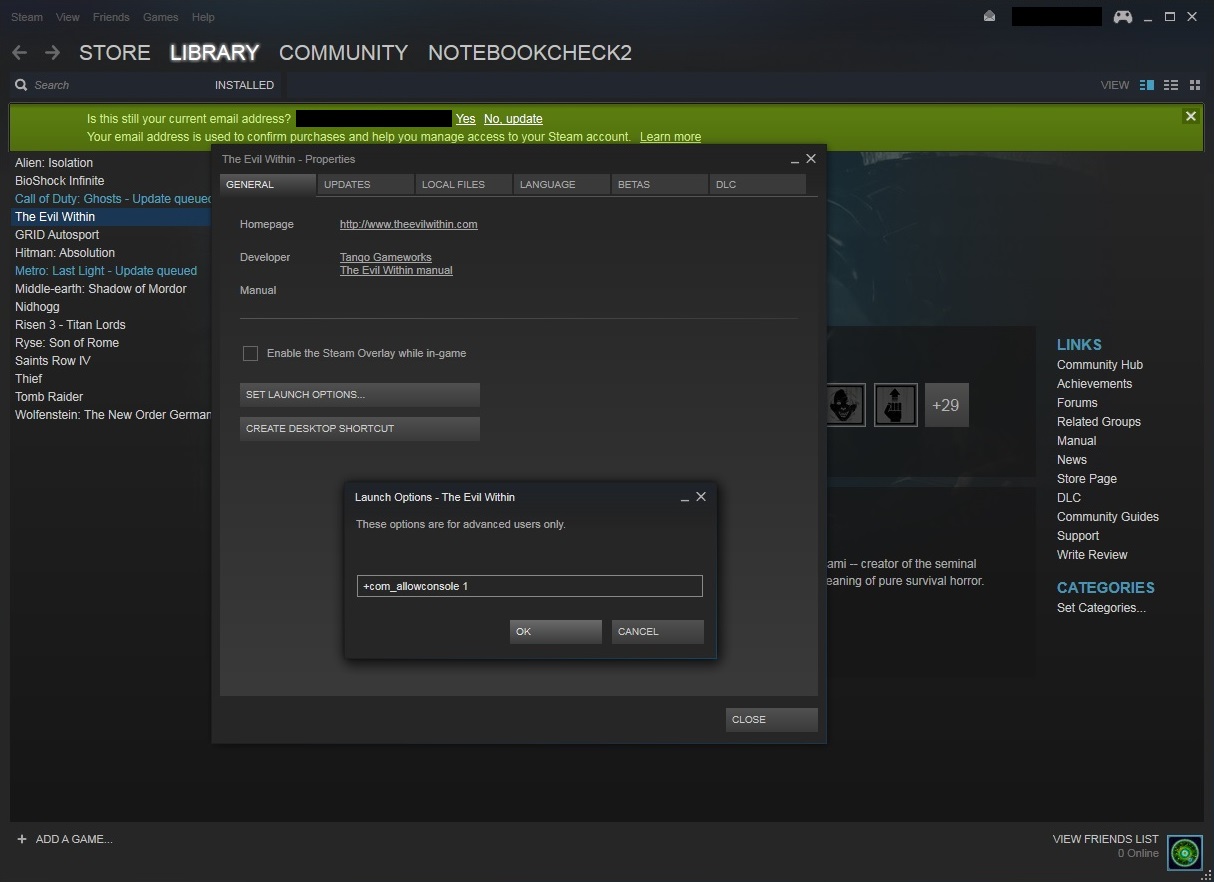Screen dimensions: 1214x882
Task: Switch to the UPDATES tab
Action: pos(366,184)
